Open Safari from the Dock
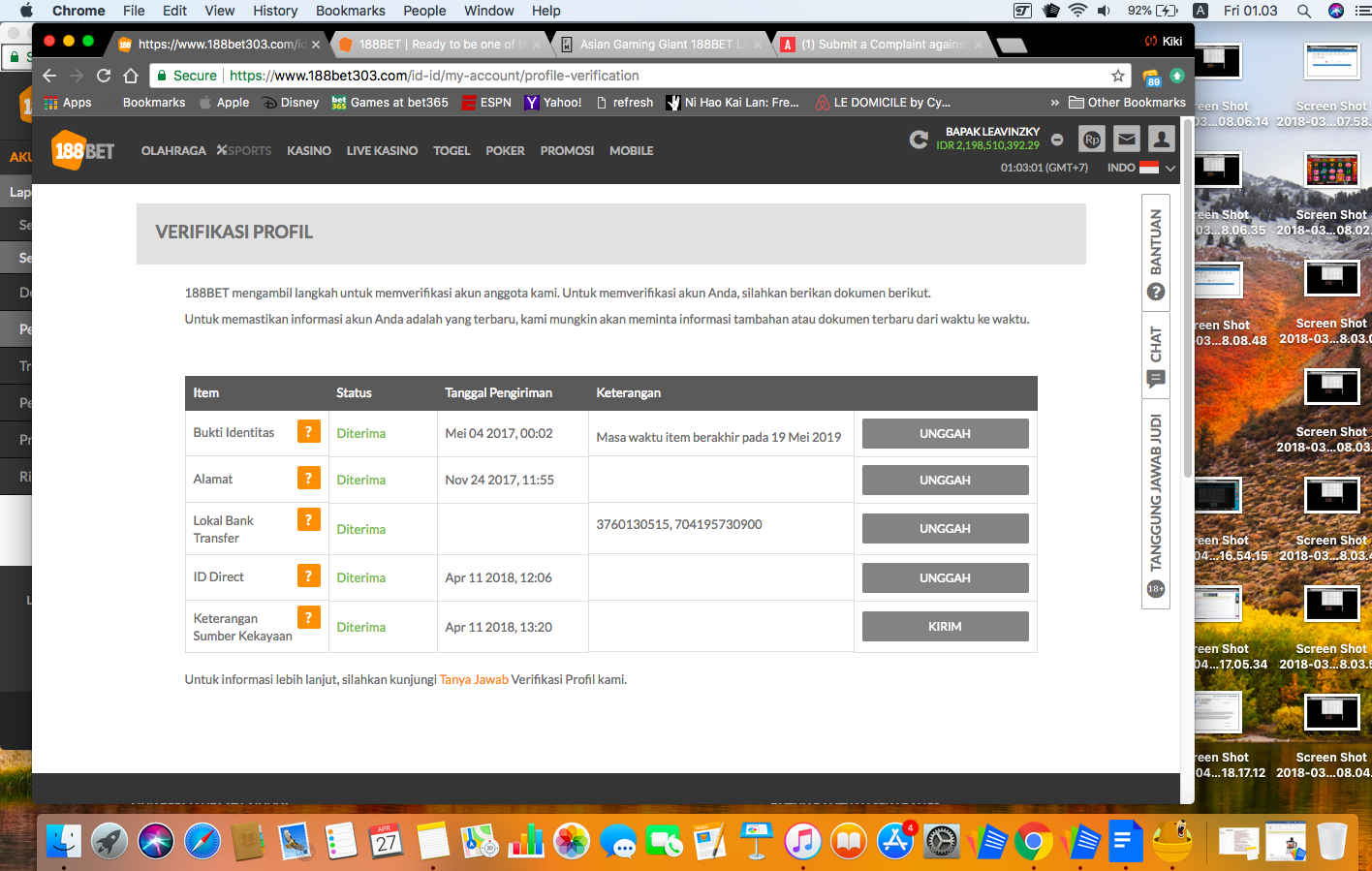Screen dimensions: 1372x871 203,841
